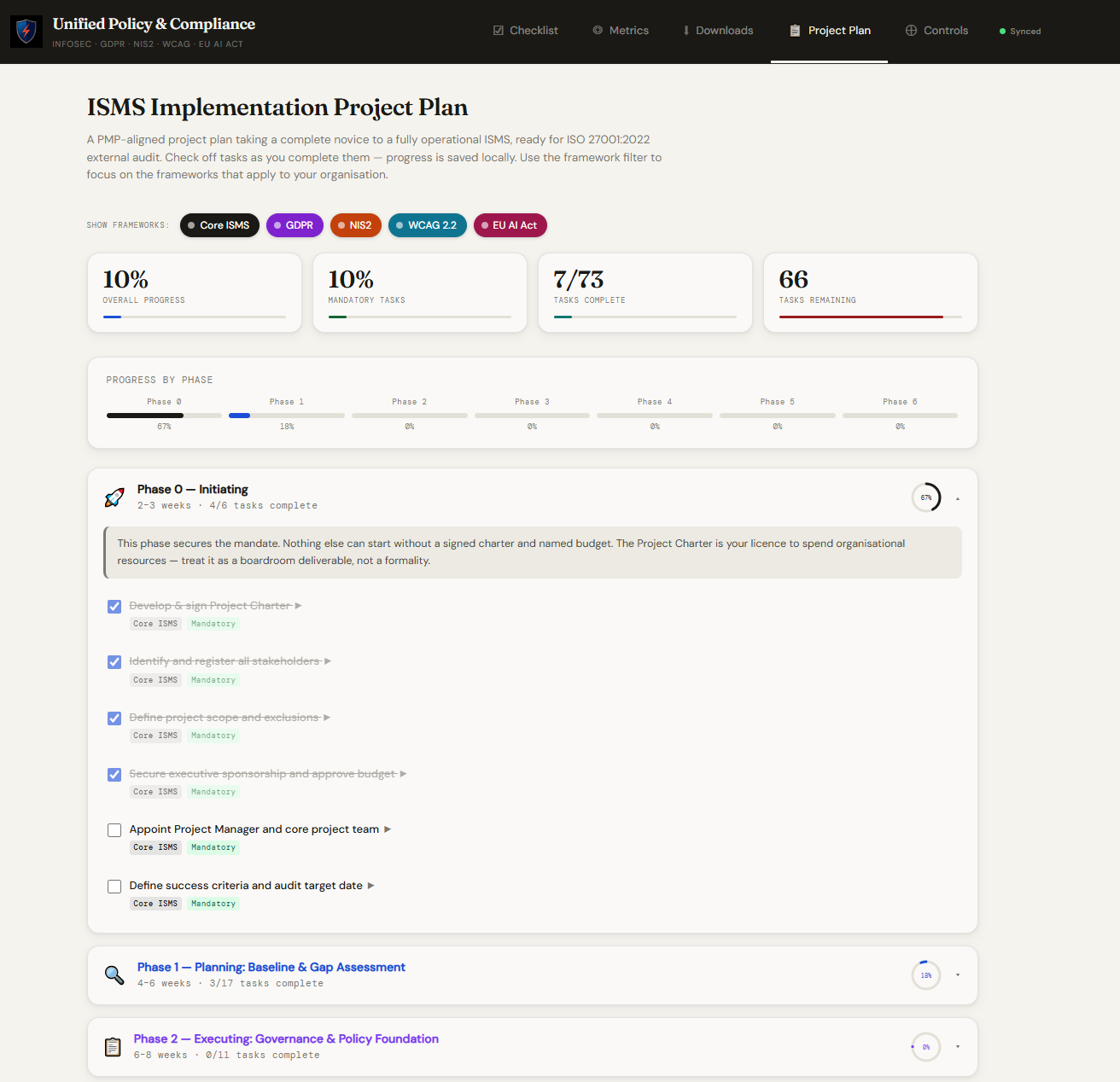
Task: Click the Phase 1 progress bar at 18%
Action: pos(287,416)
